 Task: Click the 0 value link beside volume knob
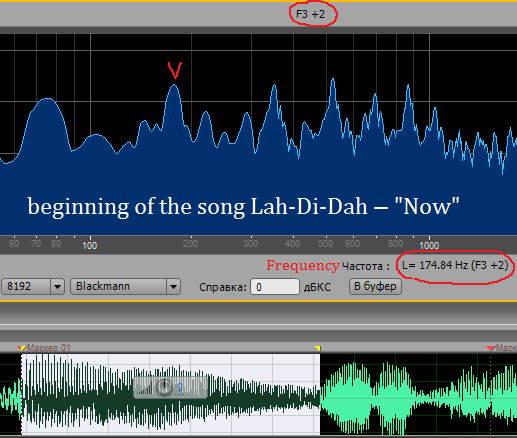tap(180, 387)
